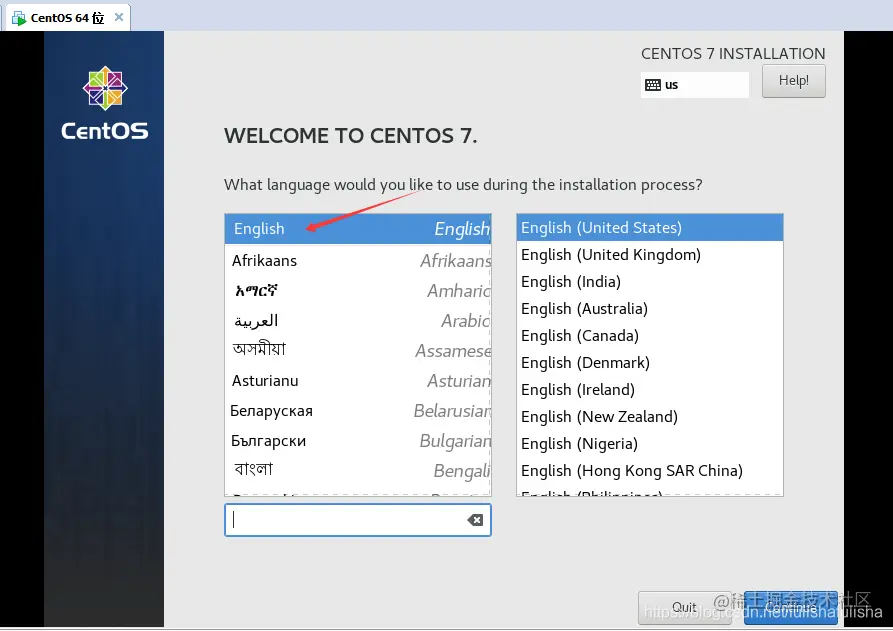The image size is (893, 631).
Task: Click the CentOS logo in the sidebar
Action: click(105, 103)
